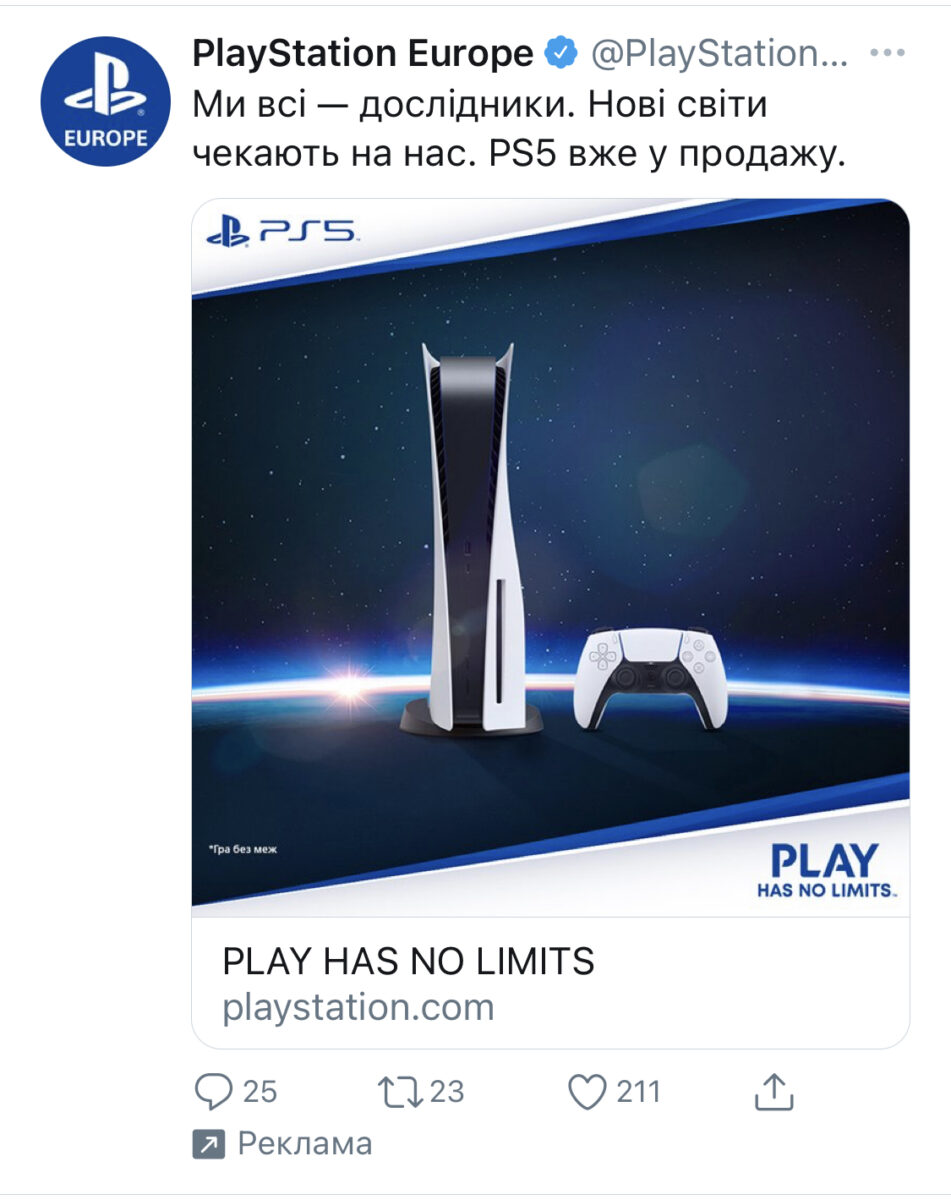Image resolution: width=951 pixels, height=1200 pixels.
Task: Click the Реклама promoted label
Action: [305, 1144]
